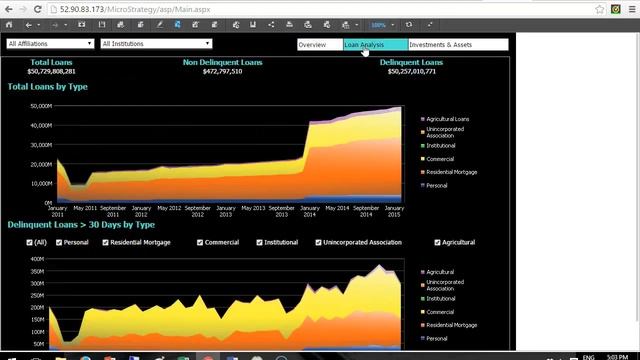This screenshot has width=640, height=360.
Task: Click Residential Mortgage swatch in bottom chart legend
Action: click(x=423, y=325)
